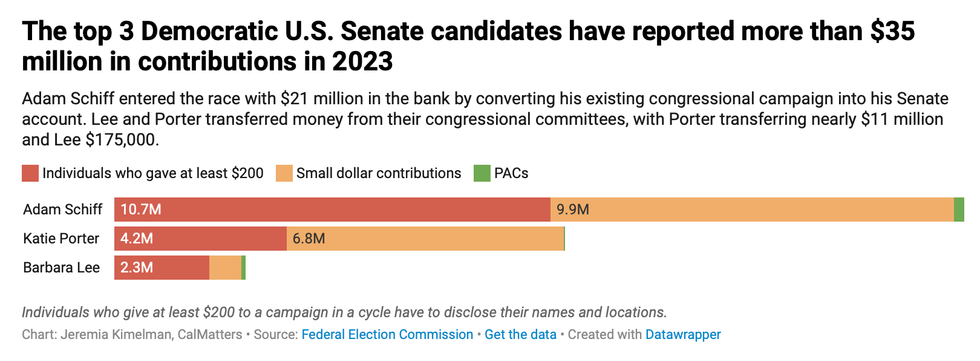Click the Barbara Lee row label
980x361 pixels.
click(61, 267)
